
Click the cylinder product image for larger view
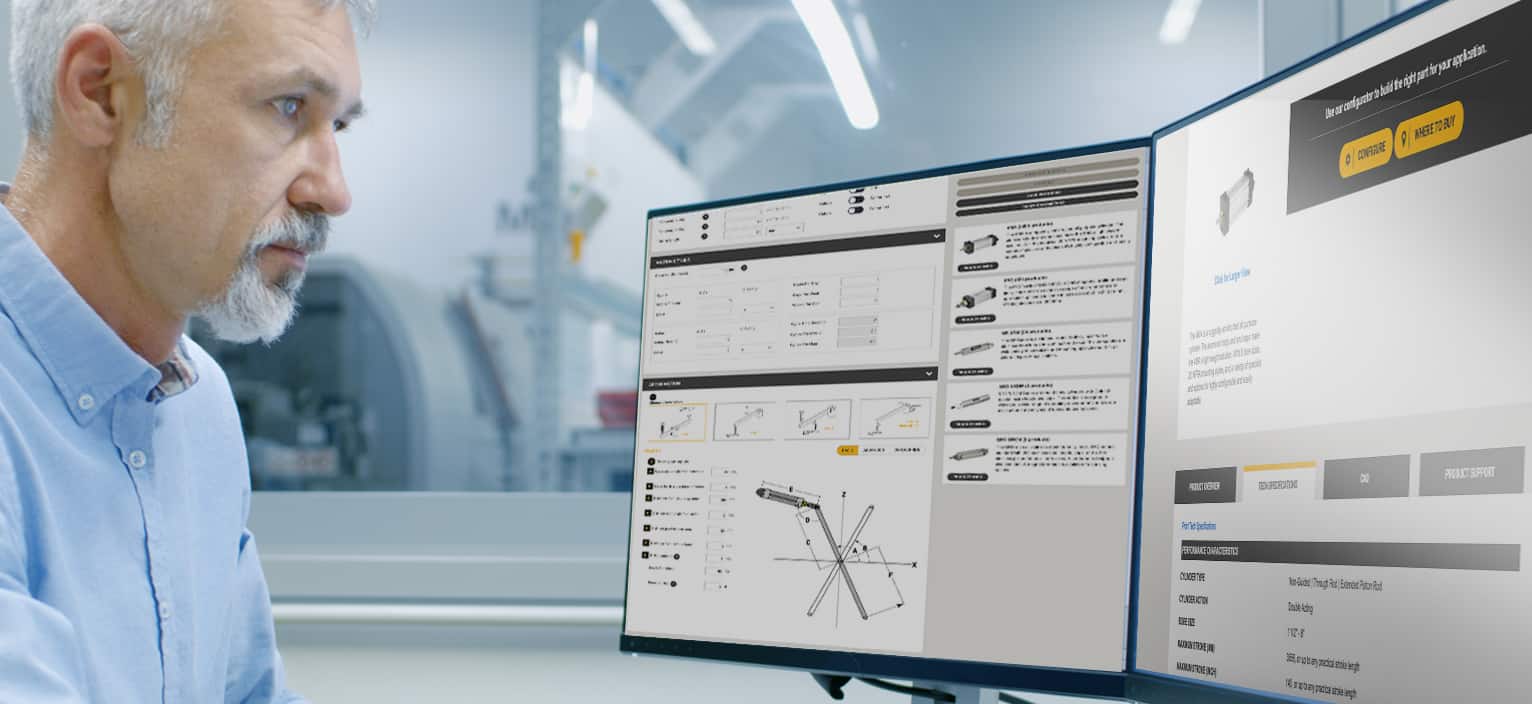[x=1235, y=202]
